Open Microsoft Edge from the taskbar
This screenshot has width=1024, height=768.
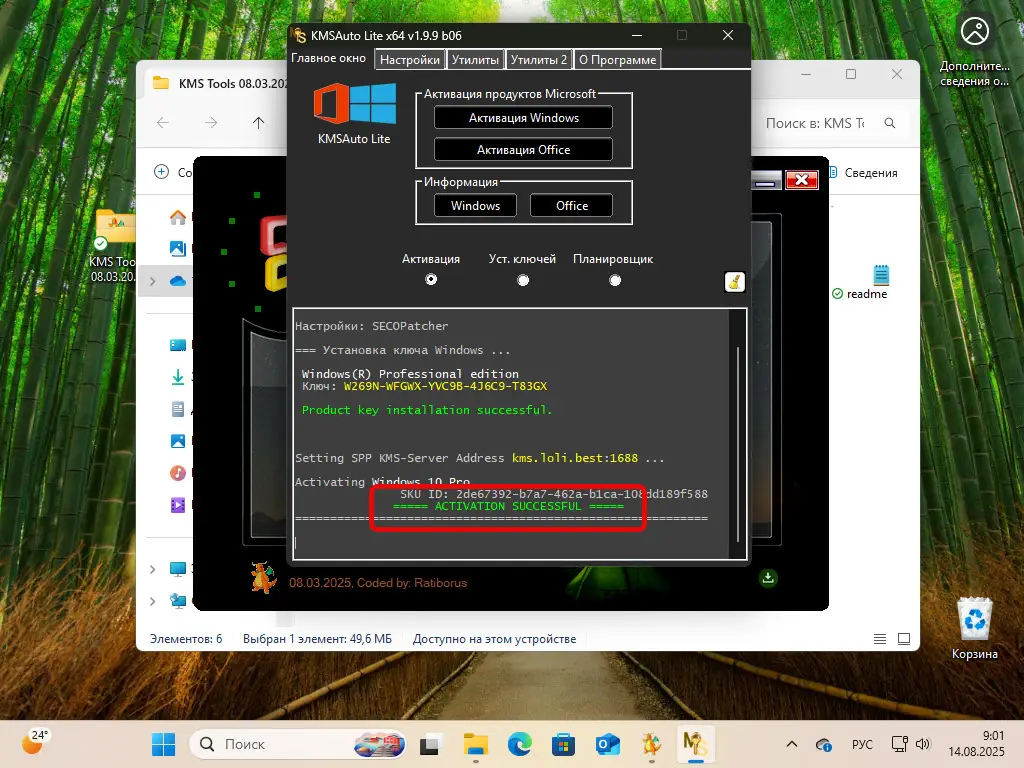(519, 744)
